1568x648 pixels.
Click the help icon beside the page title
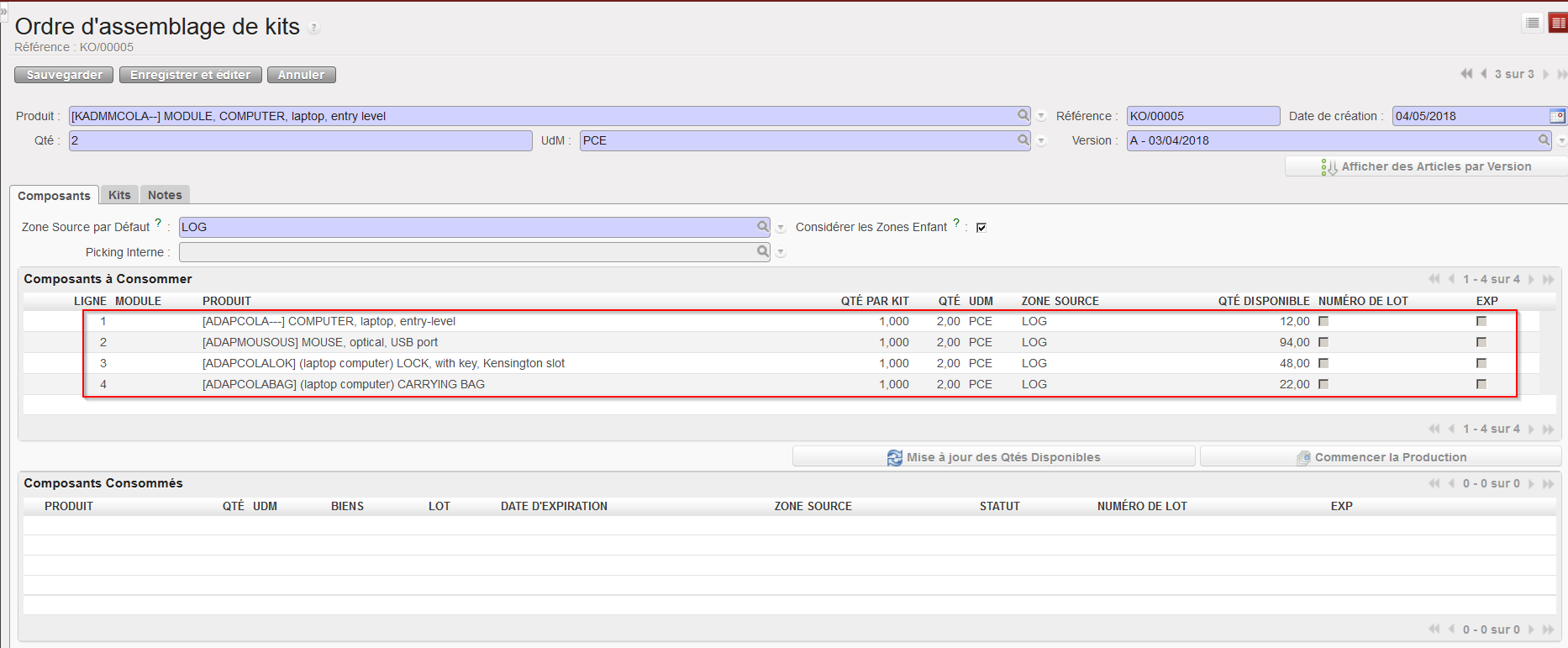click(313, 29)
